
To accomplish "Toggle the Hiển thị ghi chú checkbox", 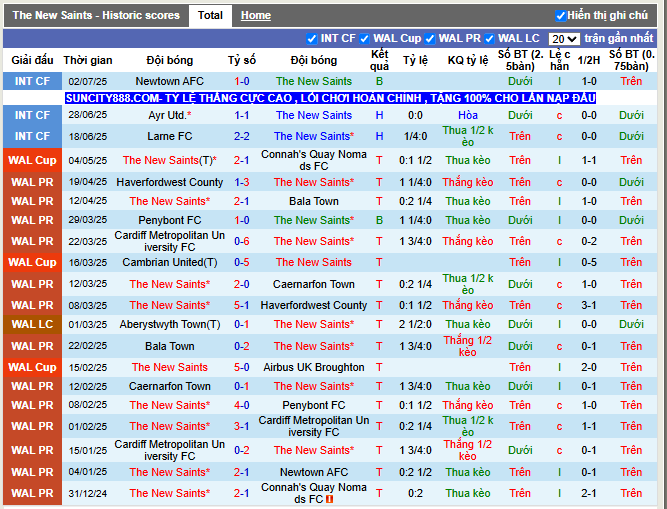I will point(560,16).
